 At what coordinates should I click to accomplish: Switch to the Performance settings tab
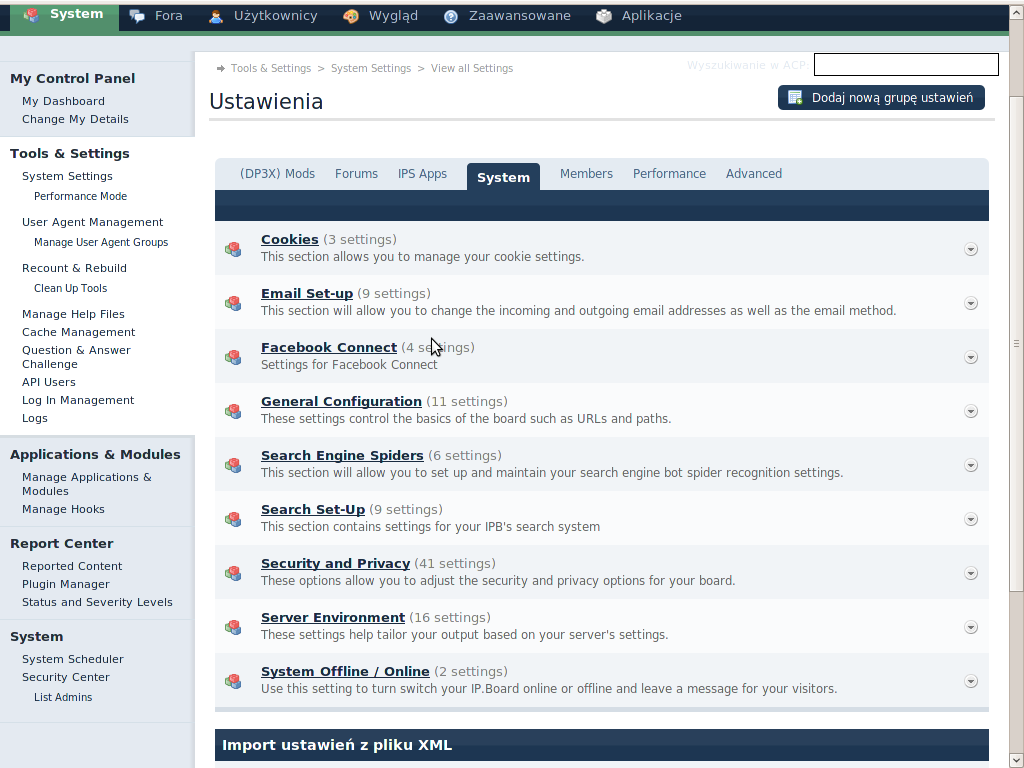669,174
